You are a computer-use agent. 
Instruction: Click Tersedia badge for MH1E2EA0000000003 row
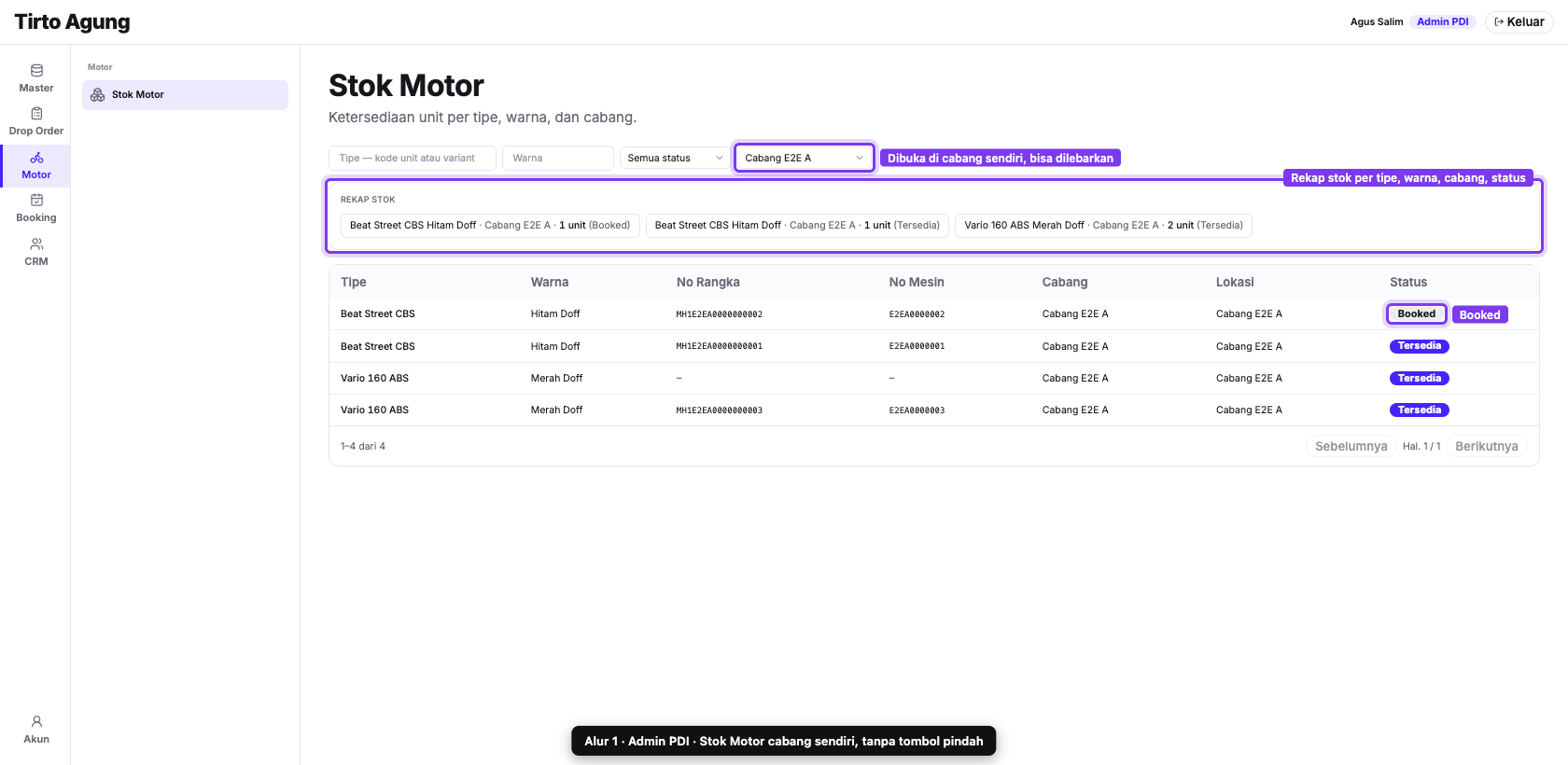(1419, 410)
